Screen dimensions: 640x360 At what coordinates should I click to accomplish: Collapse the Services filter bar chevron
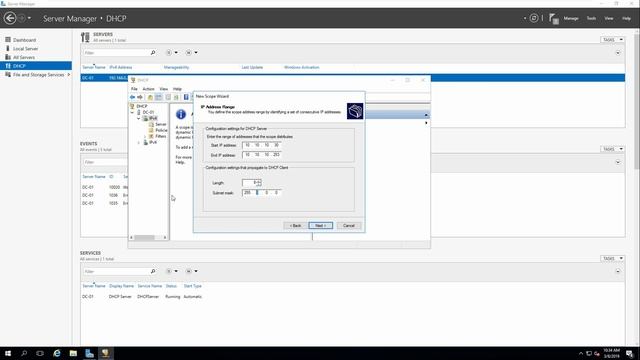[x=618, y=271]
